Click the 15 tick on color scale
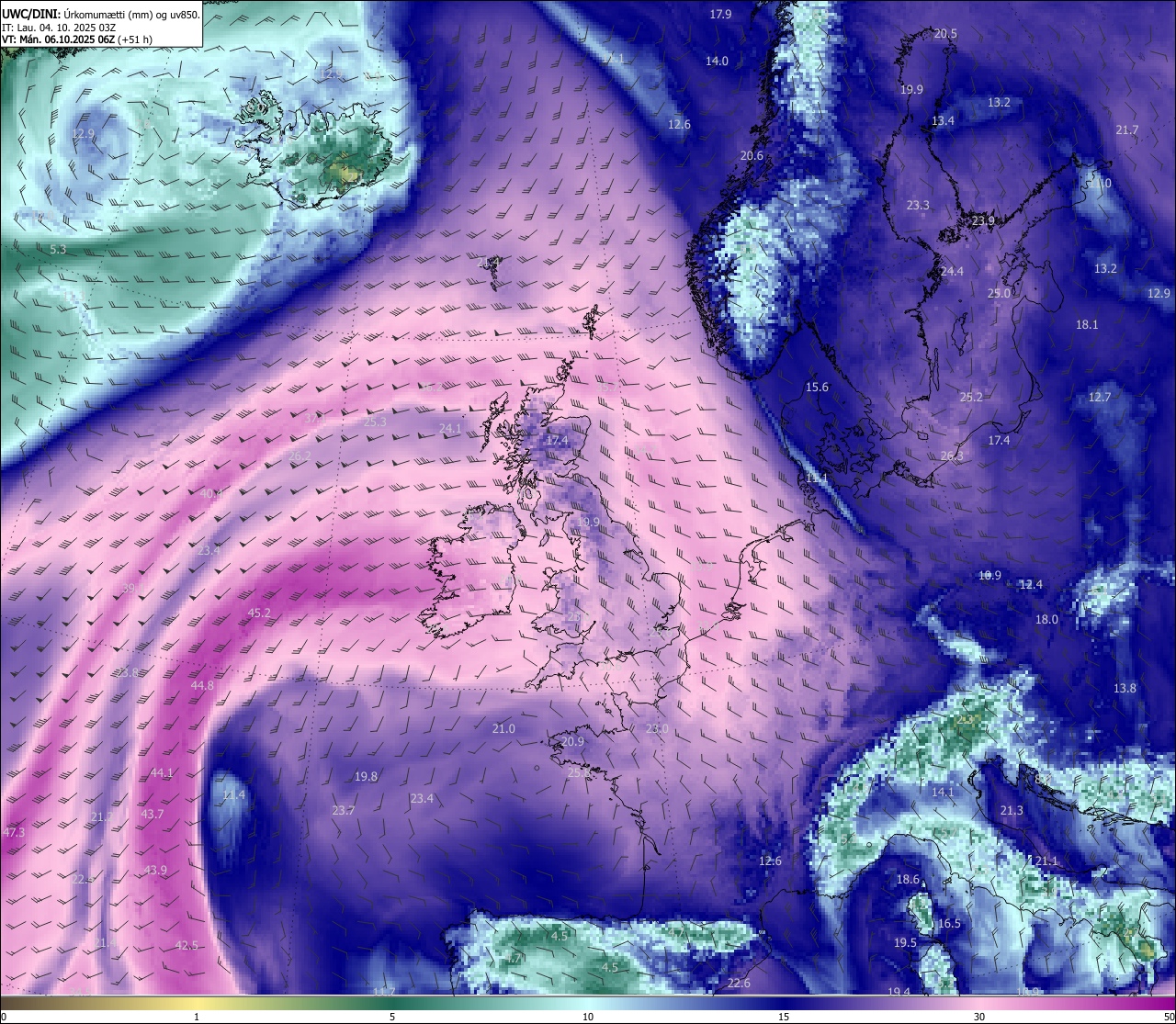This screenshot has height=1024, width=1176. 784,1017
